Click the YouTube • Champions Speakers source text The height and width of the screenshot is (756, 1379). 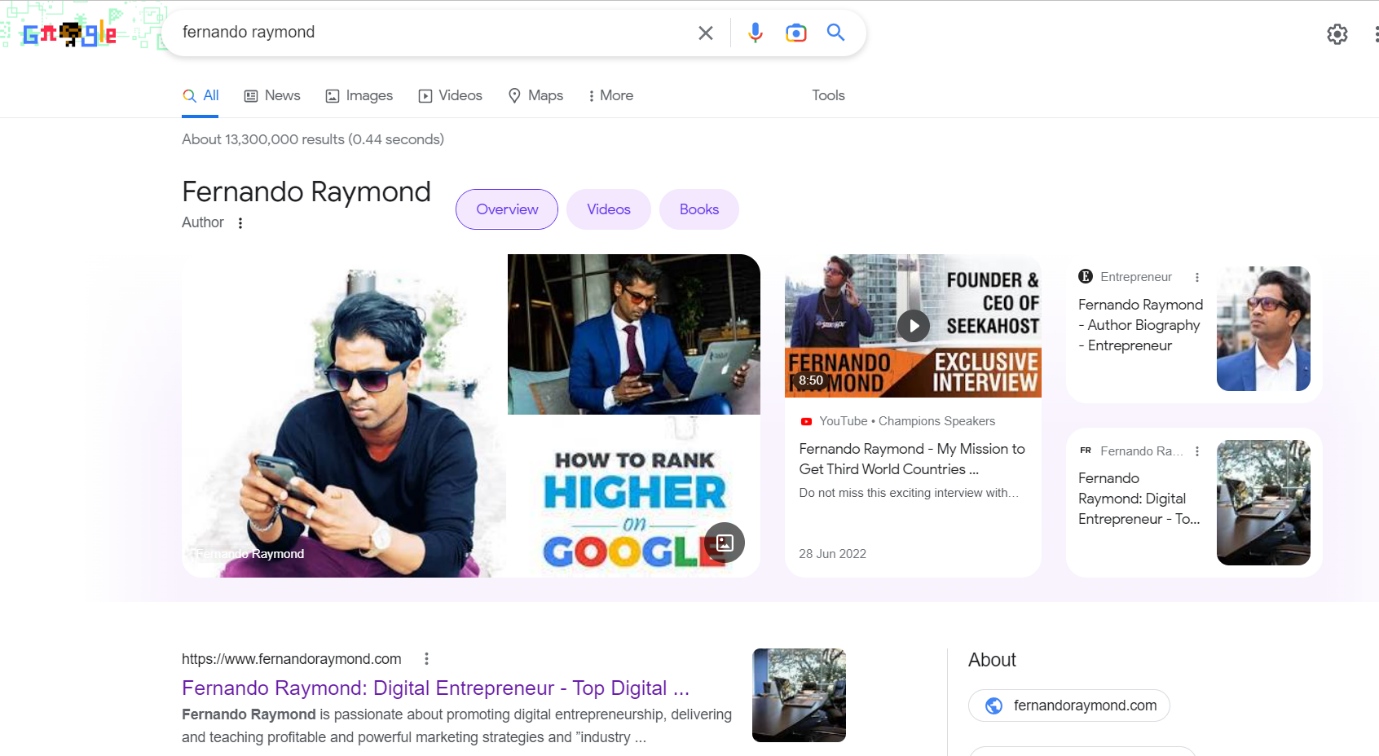(907, 421)
